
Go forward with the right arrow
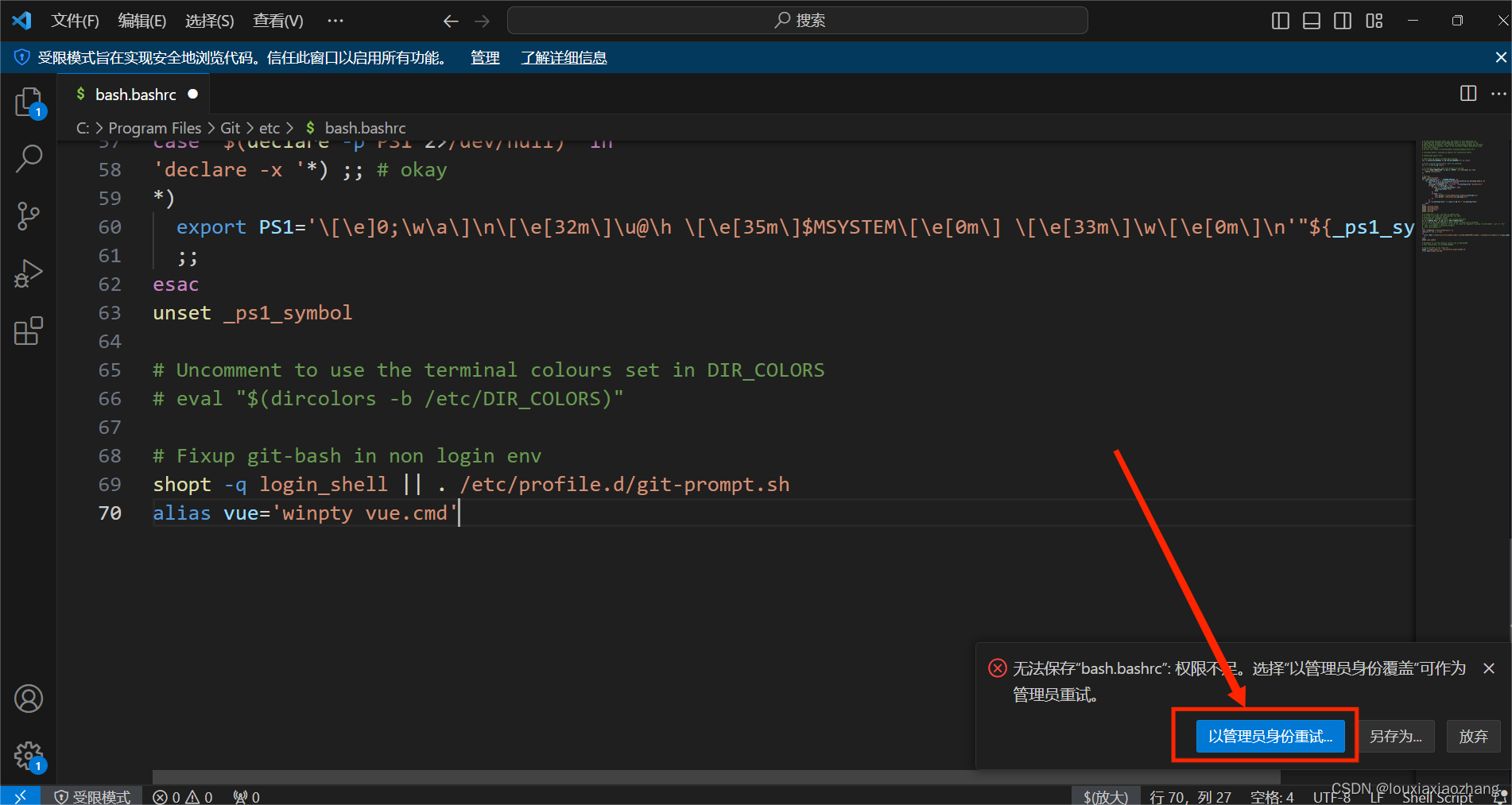coord(482,21)
